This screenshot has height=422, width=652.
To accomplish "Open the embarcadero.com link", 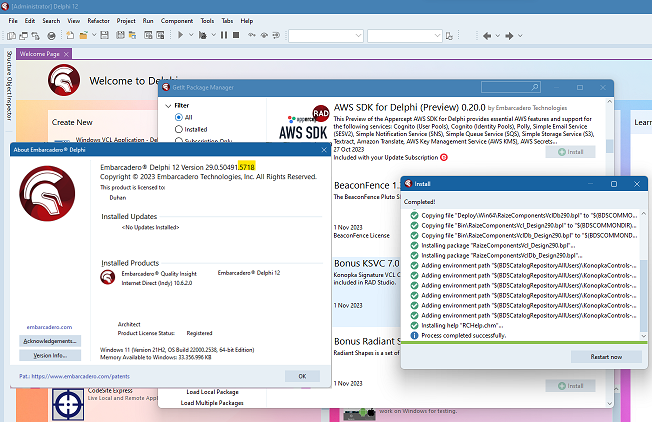I will [49, 327].
